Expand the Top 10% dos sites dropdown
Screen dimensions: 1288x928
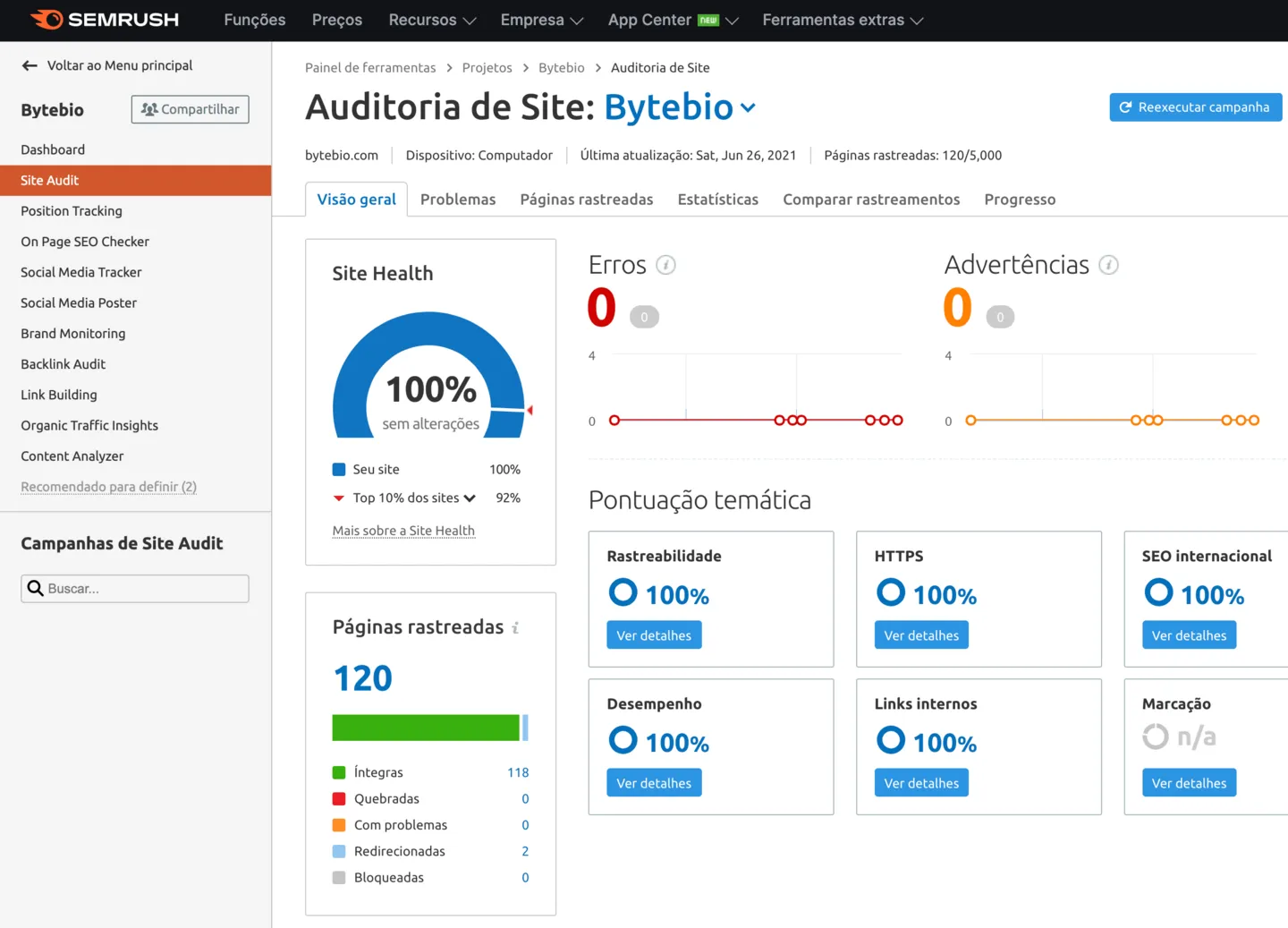tap(470, 498)
